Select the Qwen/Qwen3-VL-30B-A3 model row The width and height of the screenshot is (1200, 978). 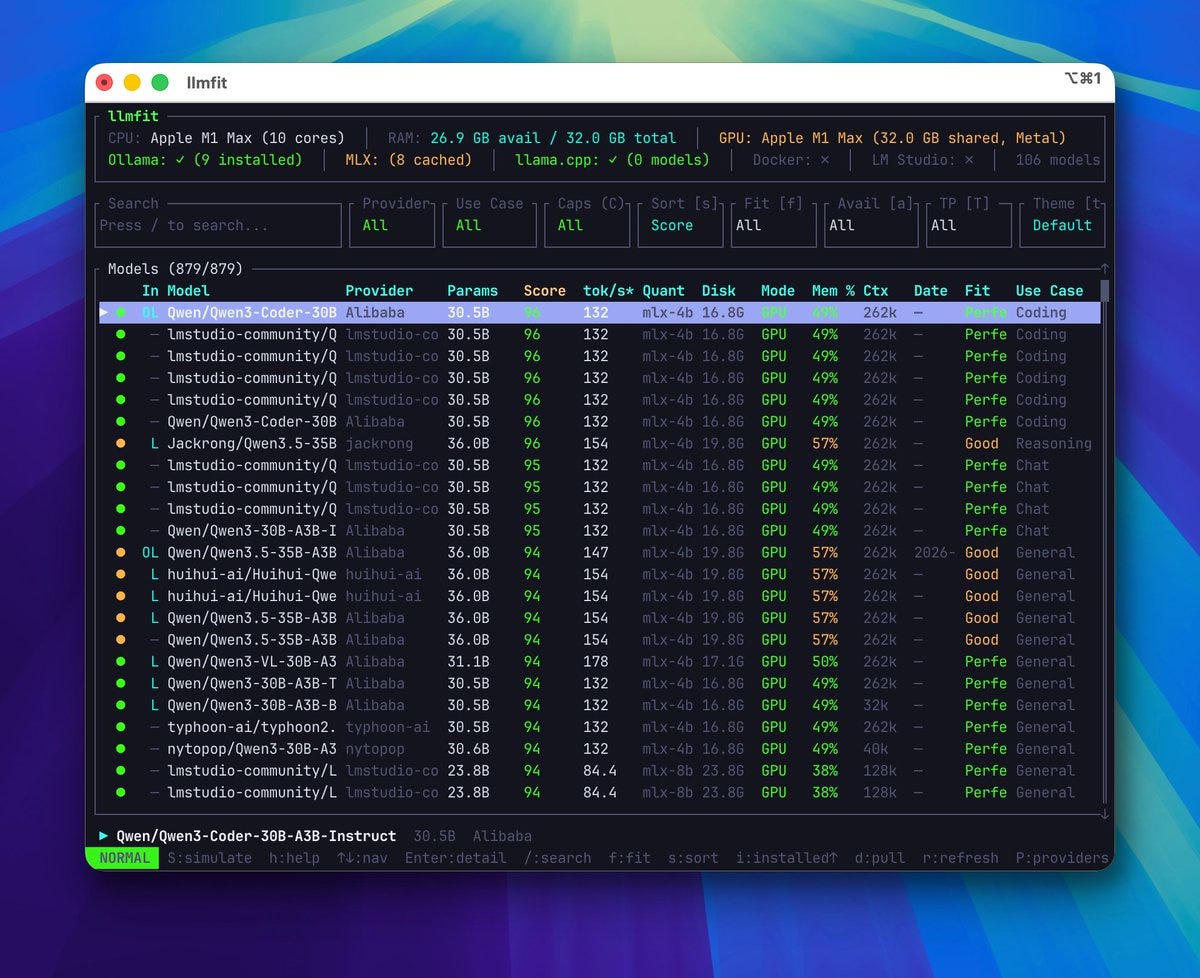[x=600, y=662]
